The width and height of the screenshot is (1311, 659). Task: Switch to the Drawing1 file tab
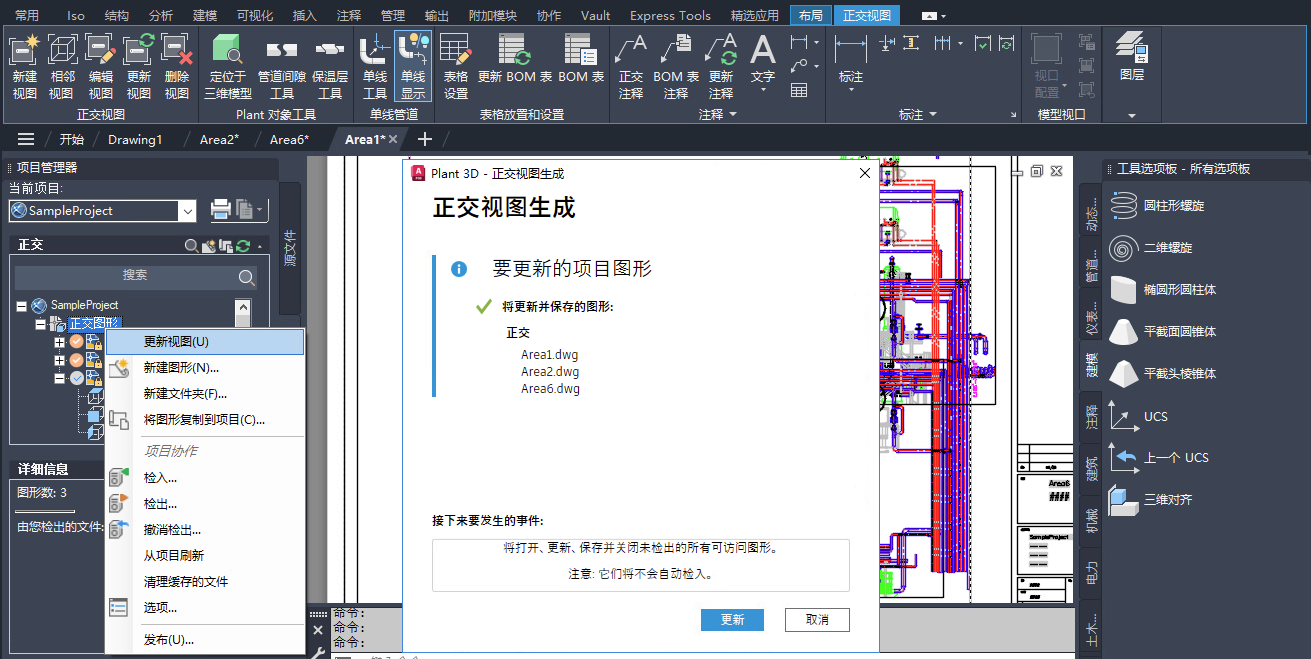[135, 139]
